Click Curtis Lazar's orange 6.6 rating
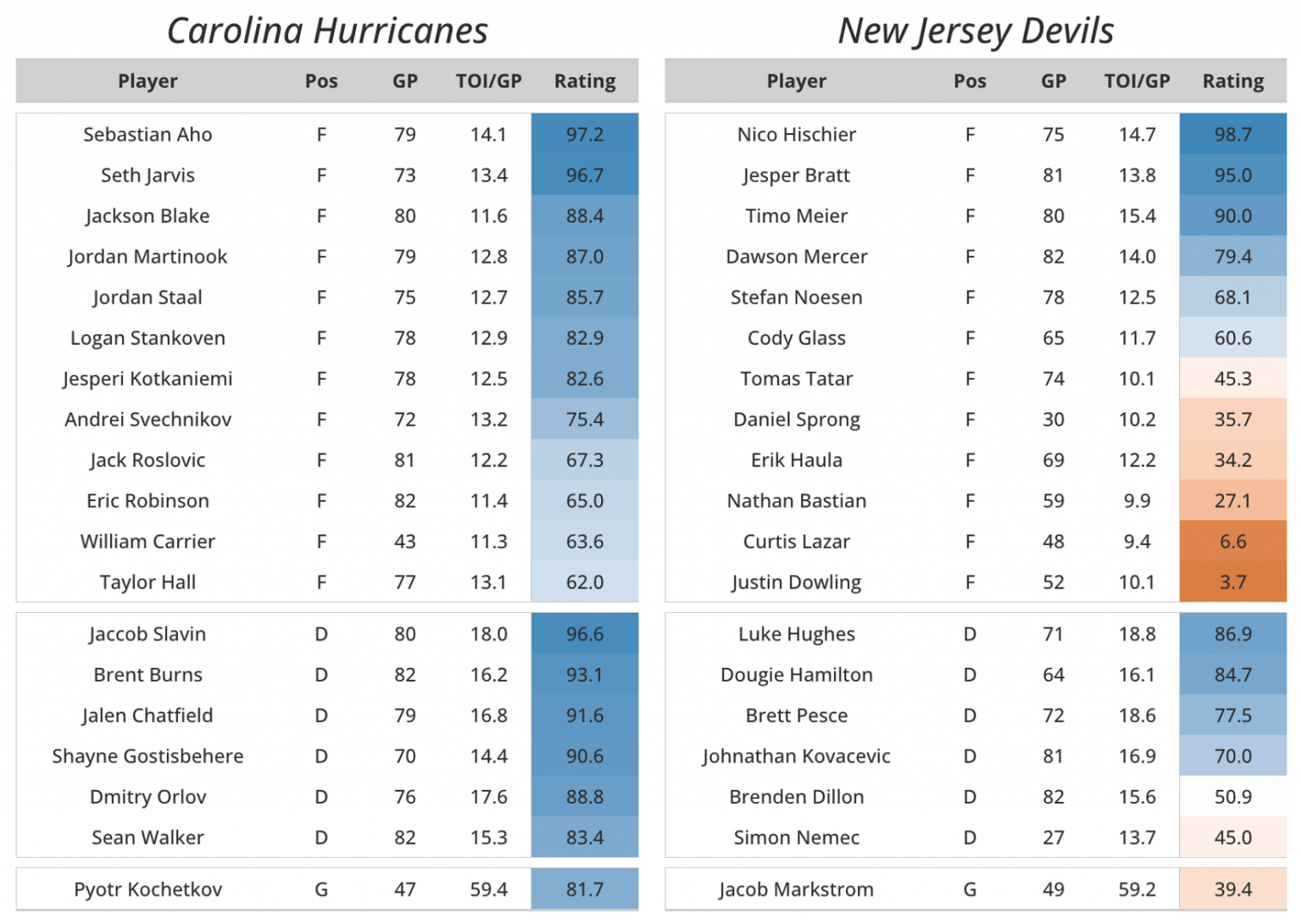 tap(1232, 542)
